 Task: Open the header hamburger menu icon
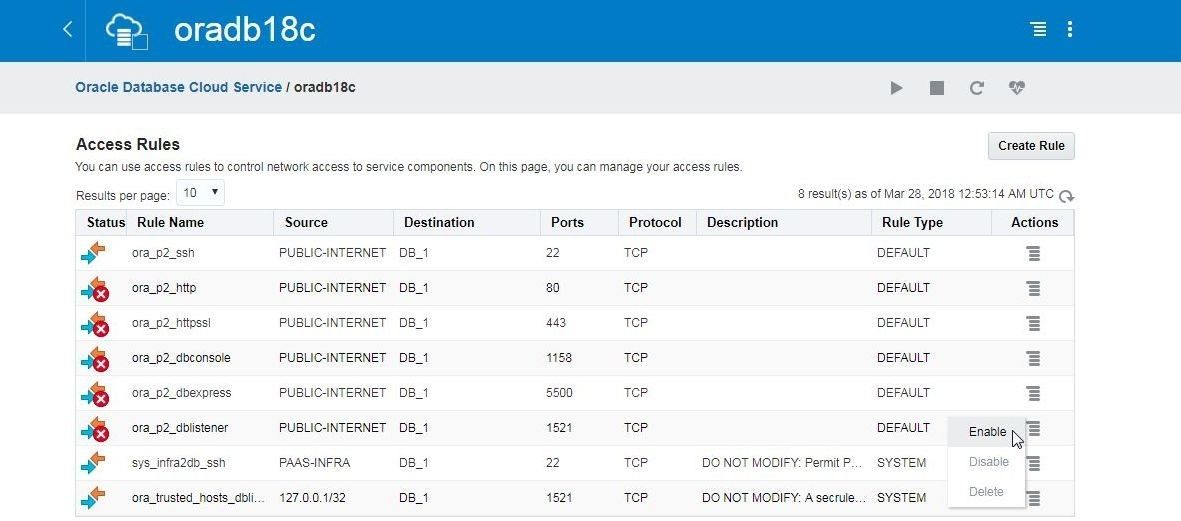(x=1039, y=29)
